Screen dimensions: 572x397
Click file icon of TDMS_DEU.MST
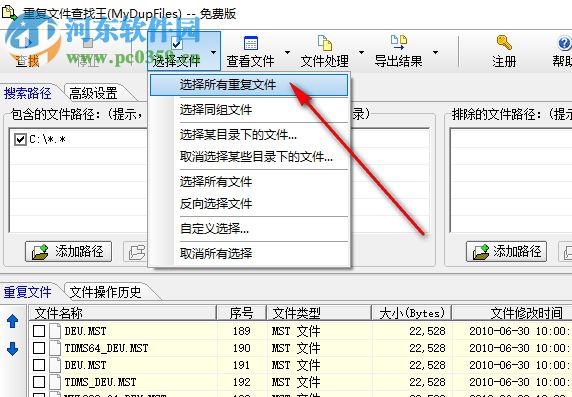coord(55,382)
